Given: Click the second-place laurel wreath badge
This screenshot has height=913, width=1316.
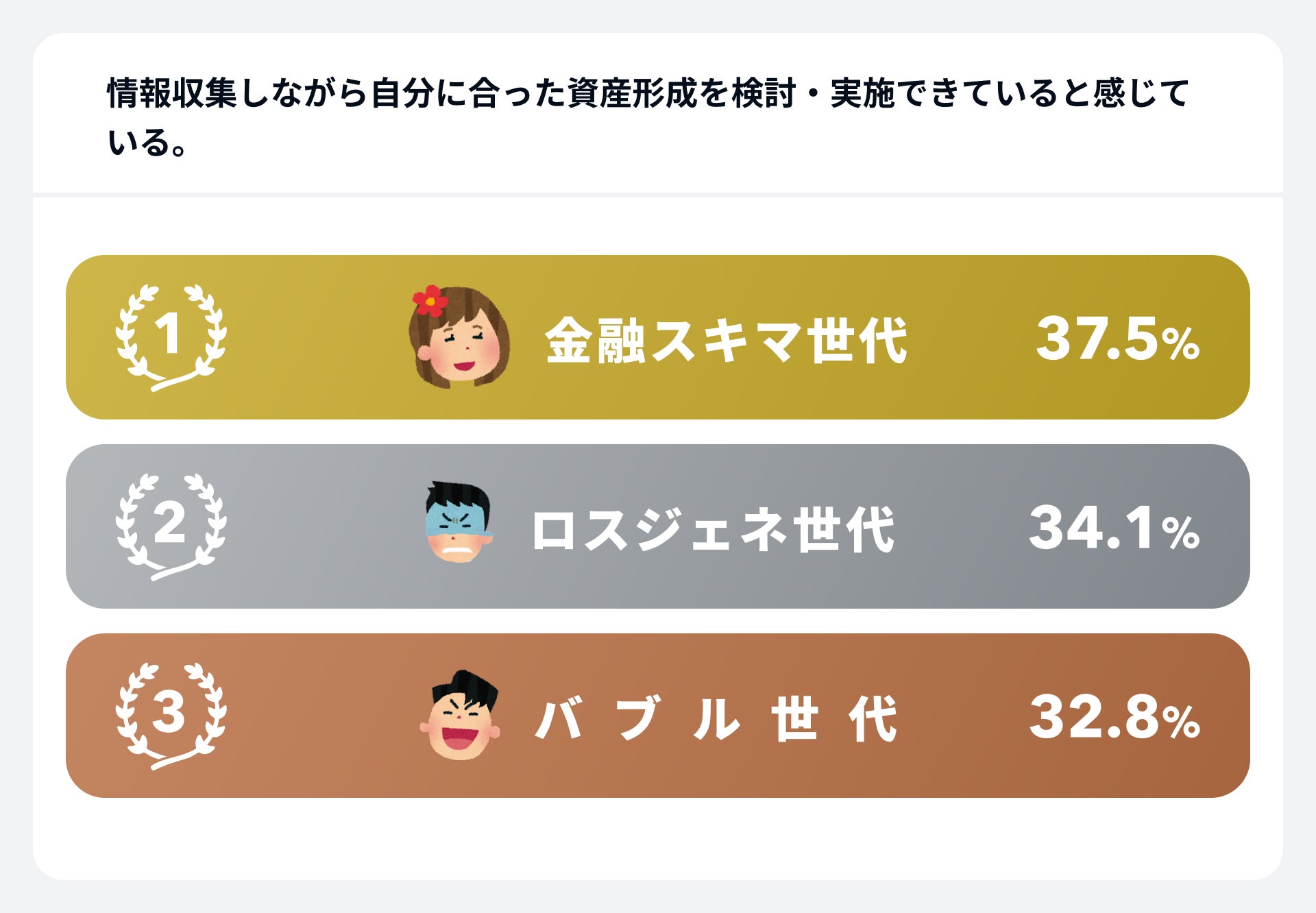Looking at the screenshot, I should pyautogui.click(x=171, y=526).
